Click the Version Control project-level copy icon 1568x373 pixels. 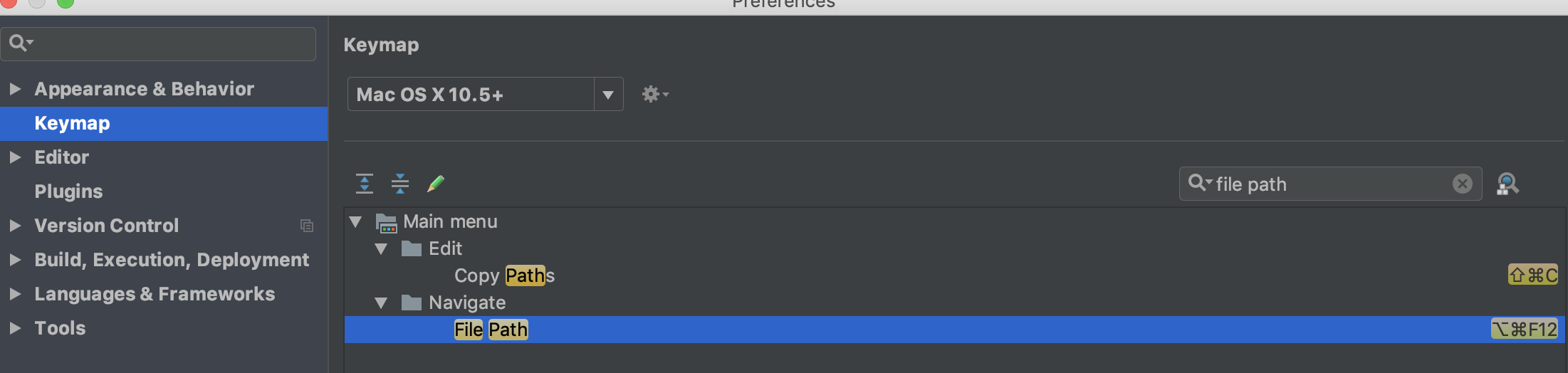307,226
